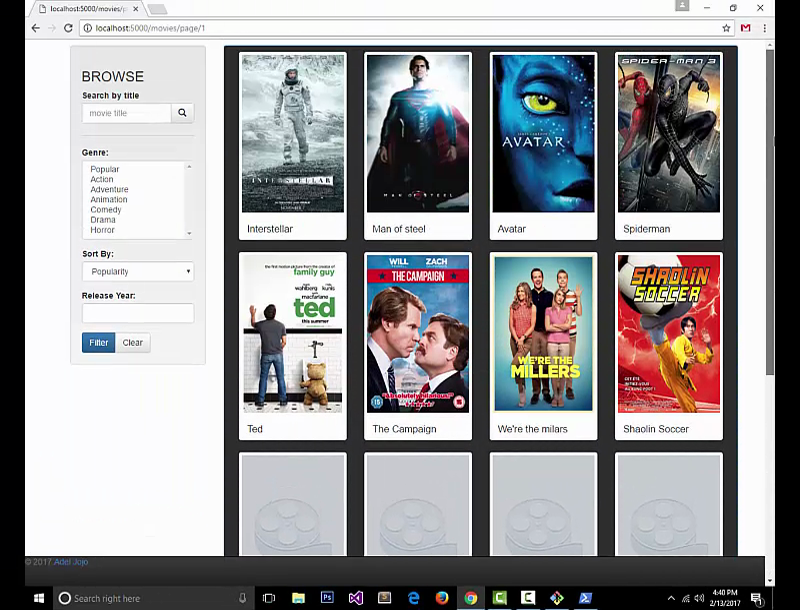
Task: Click the blue Filter button
Action: 98,343
